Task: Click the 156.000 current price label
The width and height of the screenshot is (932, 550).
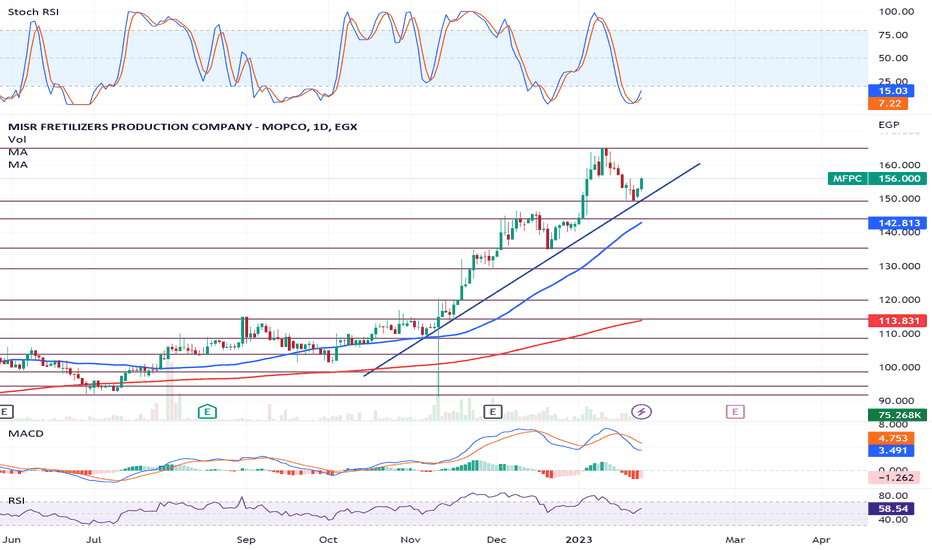Action: click(x=897, y=178)
